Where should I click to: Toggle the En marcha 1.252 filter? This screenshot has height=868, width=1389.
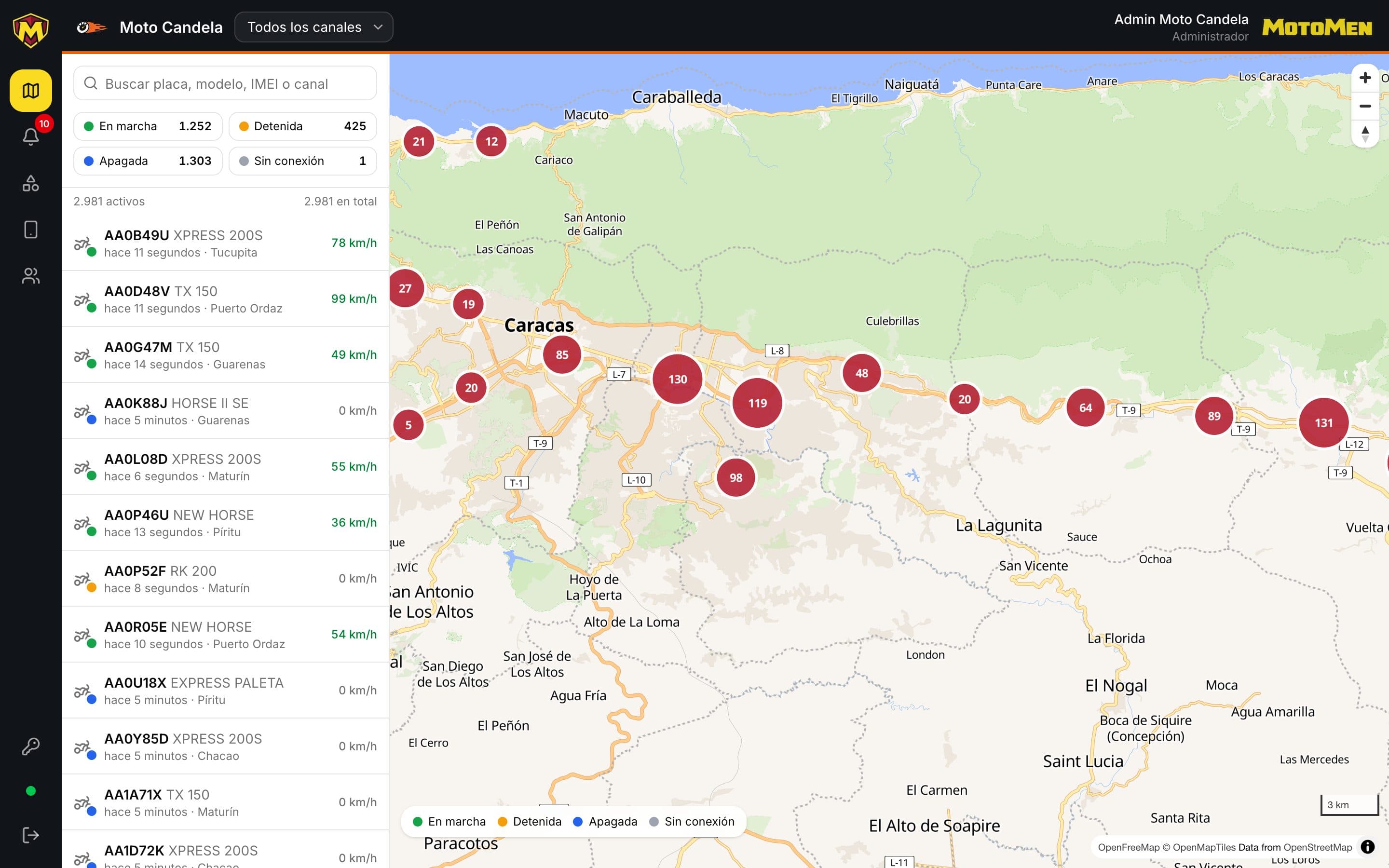pyautogui.click(x=148, y=126)
